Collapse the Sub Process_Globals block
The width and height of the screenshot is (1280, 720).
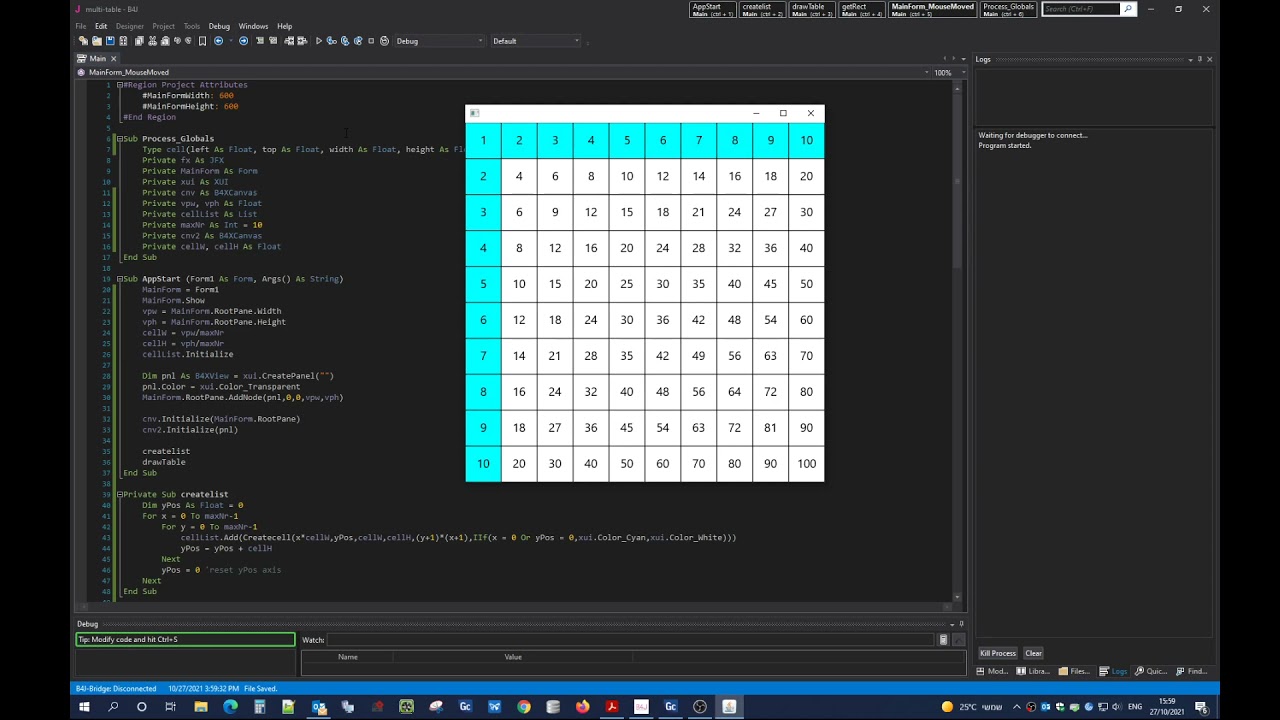point(120,139)
